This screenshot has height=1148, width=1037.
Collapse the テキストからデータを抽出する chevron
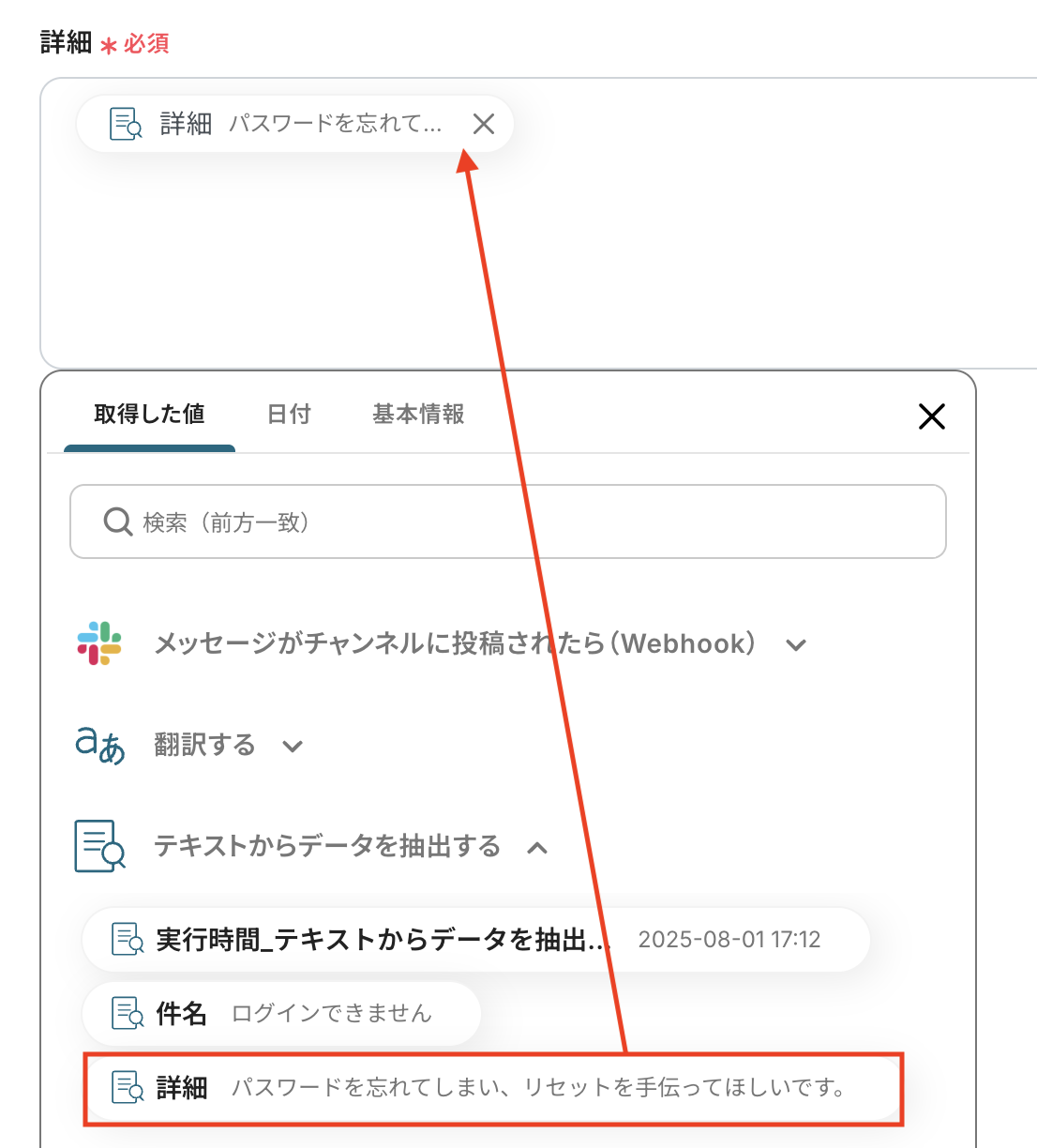(537, 848)
